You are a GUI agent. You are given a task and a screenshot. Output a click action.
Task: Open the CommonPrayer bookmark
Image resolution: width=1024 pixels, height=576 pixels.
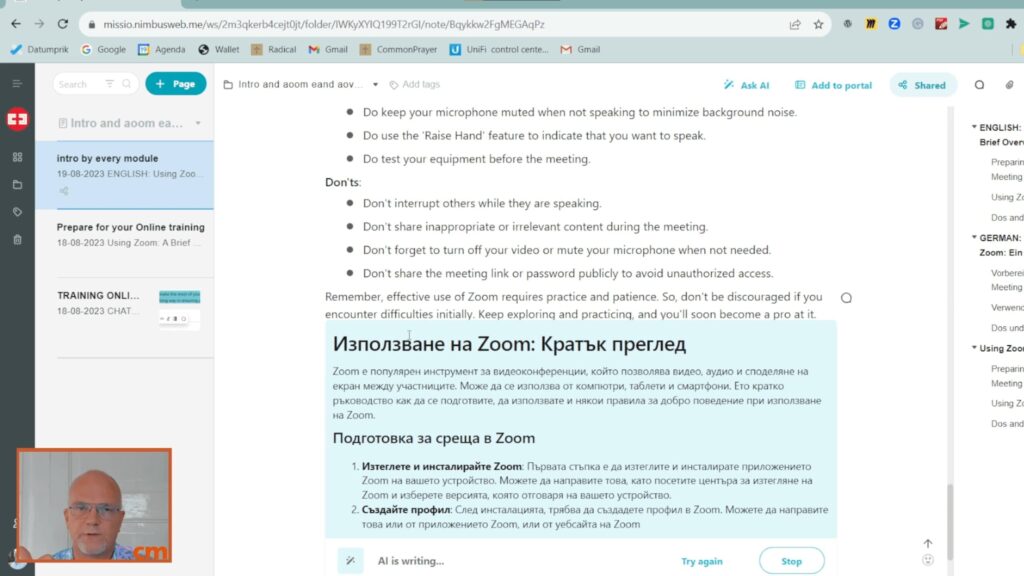click(x=398, y=49)
